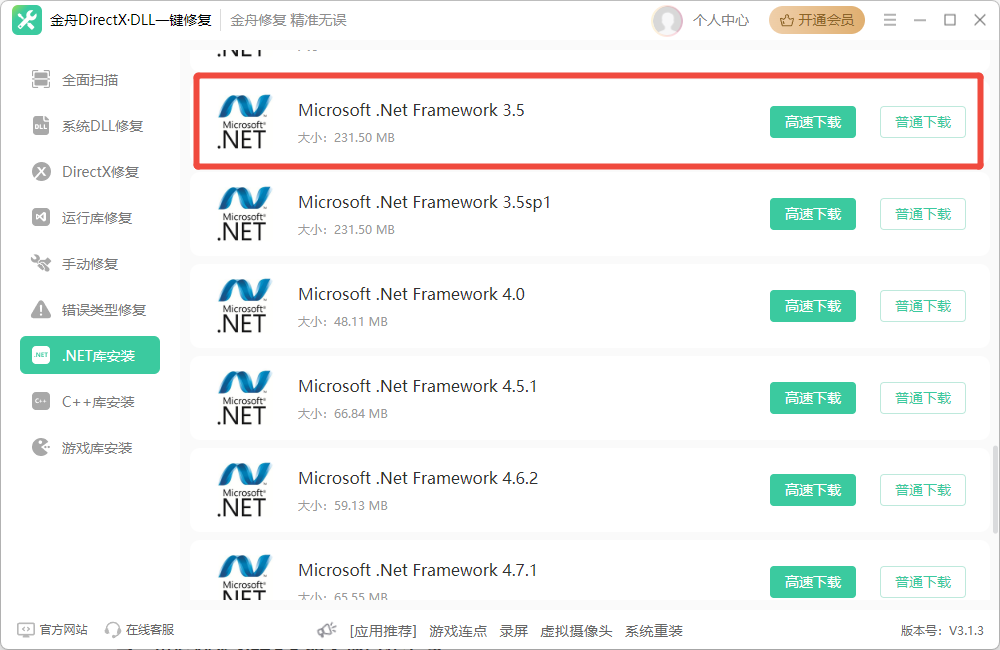Click the .NET logo of Framework 3.5
The image size is (1000, 650).
(x=244, y=122)
